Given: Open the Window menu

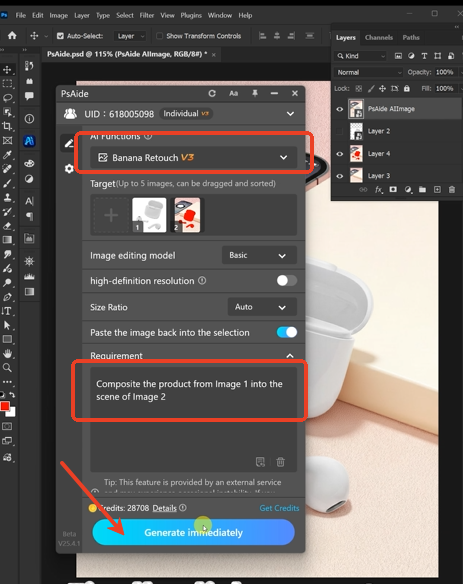Looking at the screenshot, I should [x=220, y=15].
